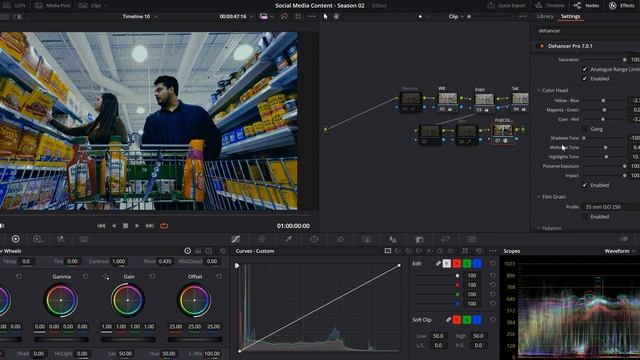The image size is (640, 360).
Task: Collapse the Film Grain section
Action: coord(539,197)
